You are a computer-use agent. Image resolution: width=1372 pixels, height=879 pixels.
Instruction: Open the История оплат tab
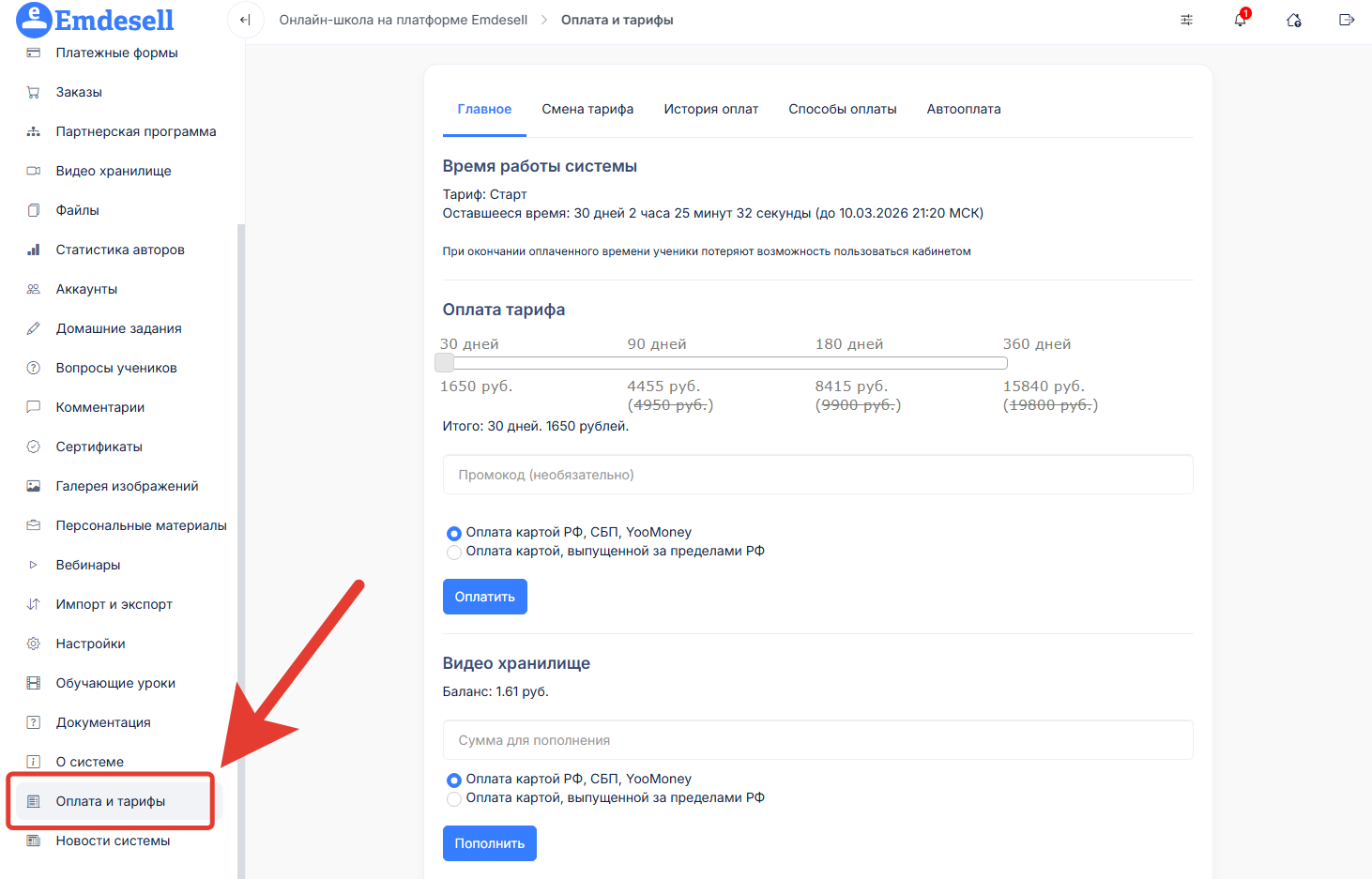[710, 109]
